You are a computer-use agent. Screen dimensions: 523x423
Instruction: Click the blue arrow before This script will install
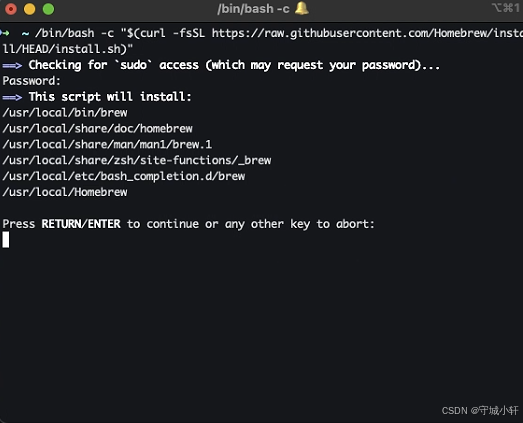tap(12, 97)
